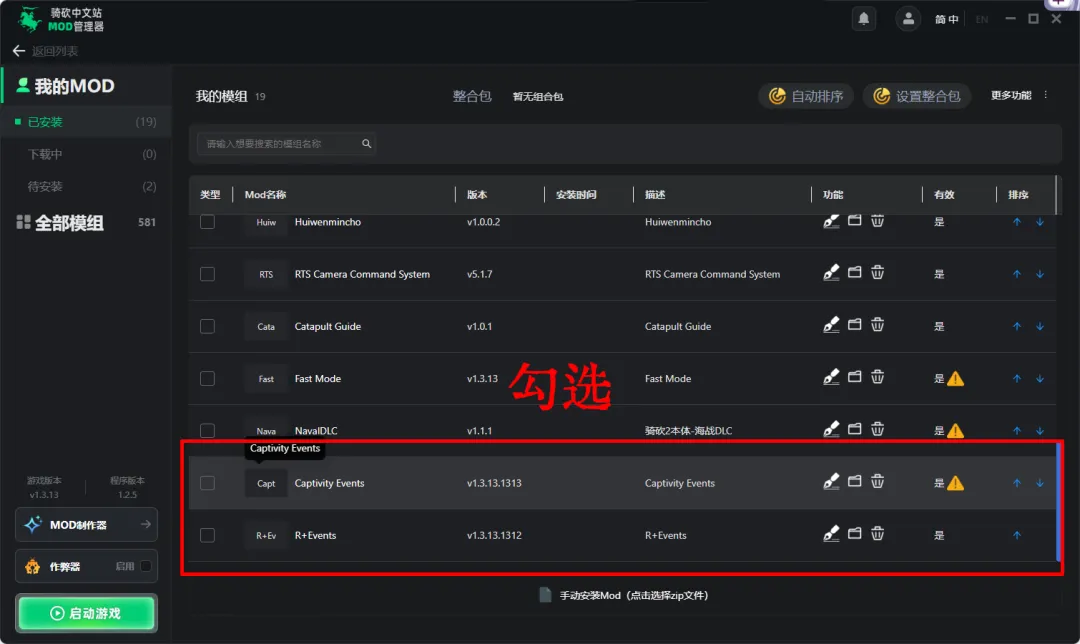Open 全部模组 all mods section

click(86, 222)
